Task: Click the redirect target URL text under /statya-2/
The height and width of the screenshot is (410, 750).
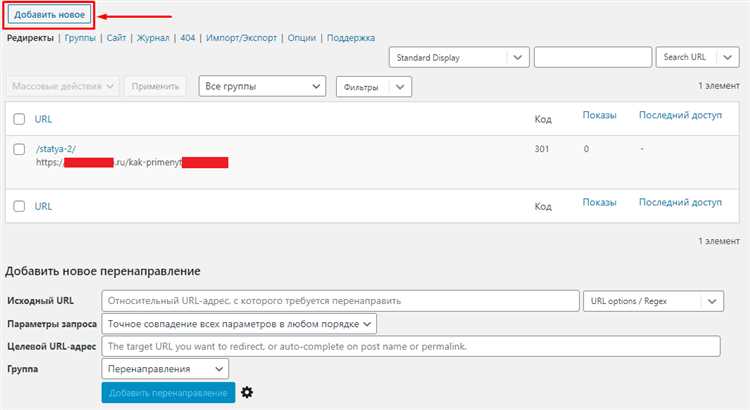Action: coord(132,163)
